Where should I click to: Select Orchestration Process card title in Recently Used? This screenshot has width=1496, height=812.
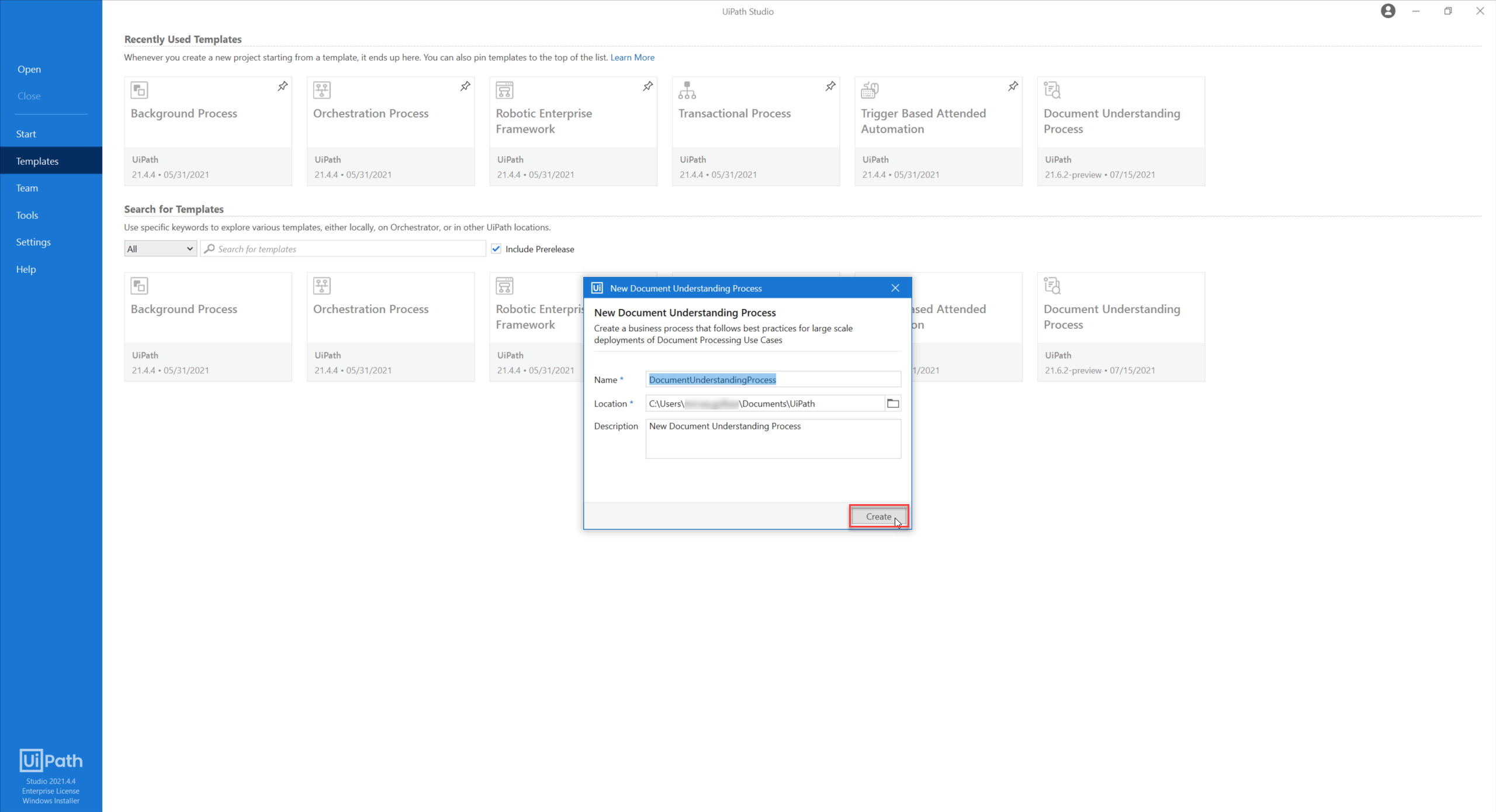coord(371,113)
